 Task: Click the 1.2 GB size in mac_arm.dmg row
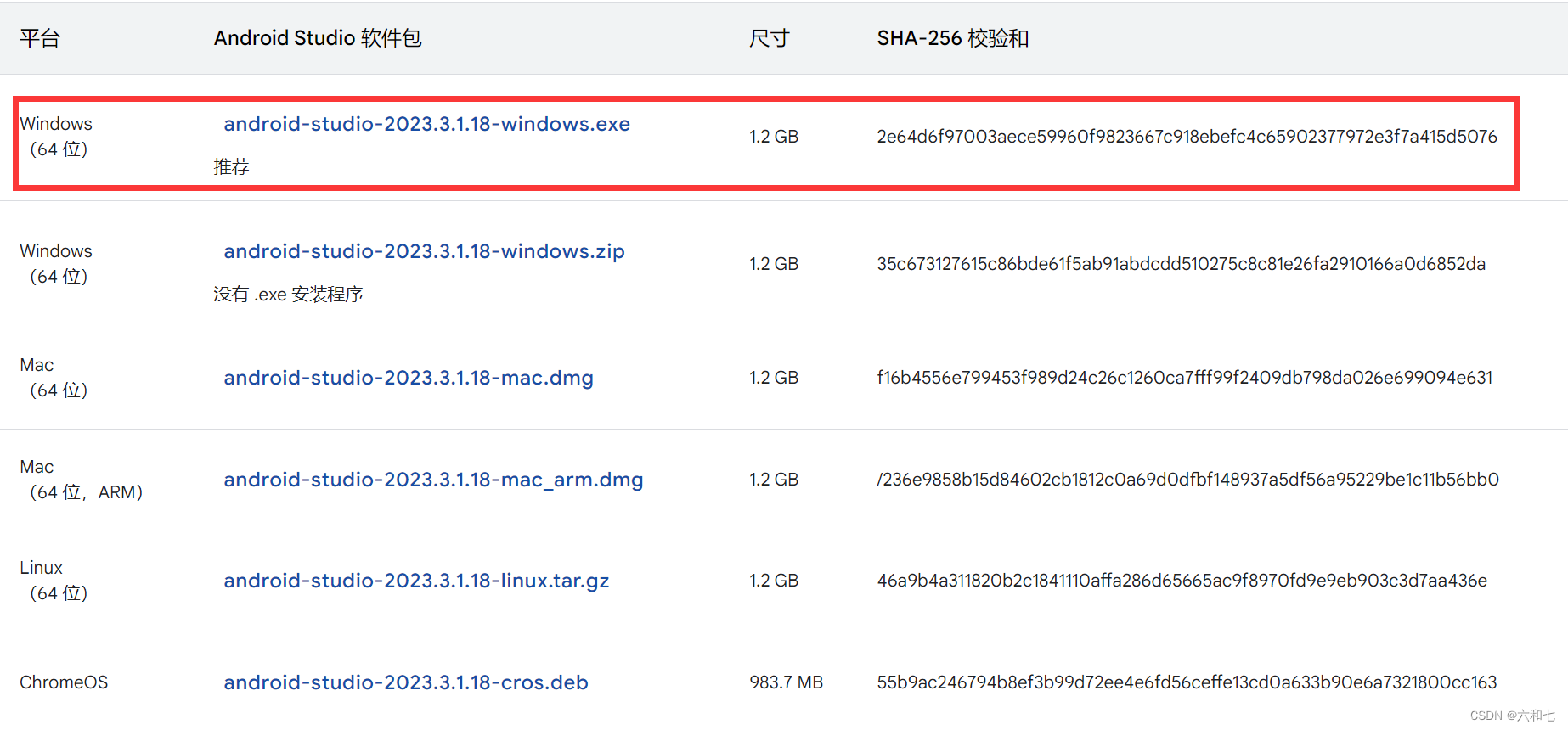(774, 480)
